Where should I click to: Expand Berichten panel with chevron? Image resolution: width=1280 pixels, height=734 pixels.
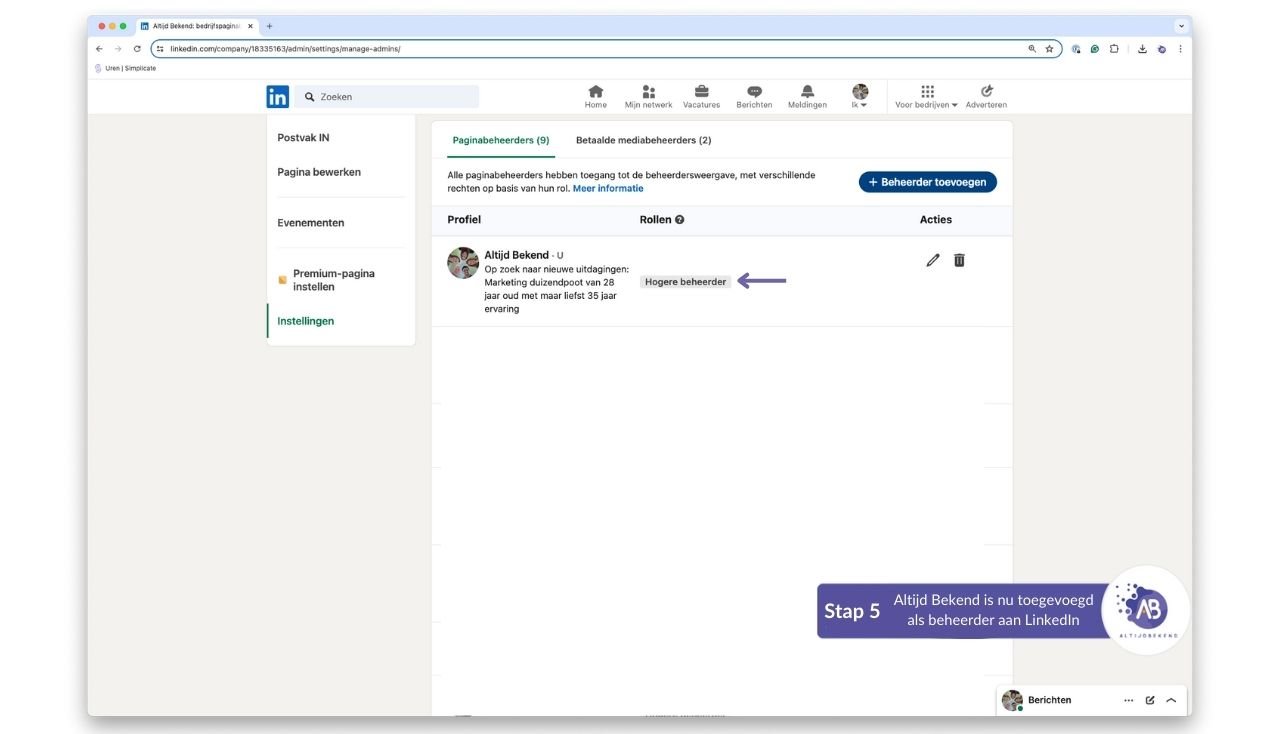coord(1171,700)
